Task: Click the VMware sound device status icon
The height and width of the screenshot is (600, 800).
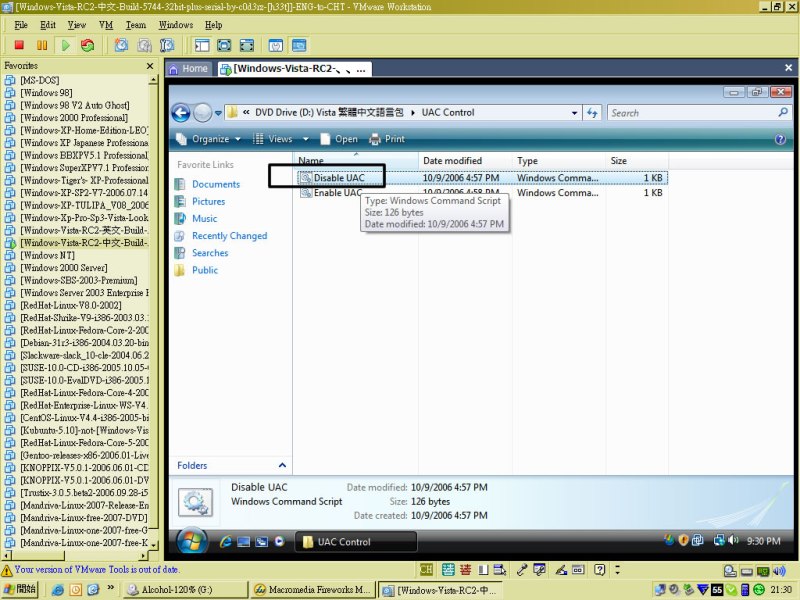Action: click(x=779, y=571)
